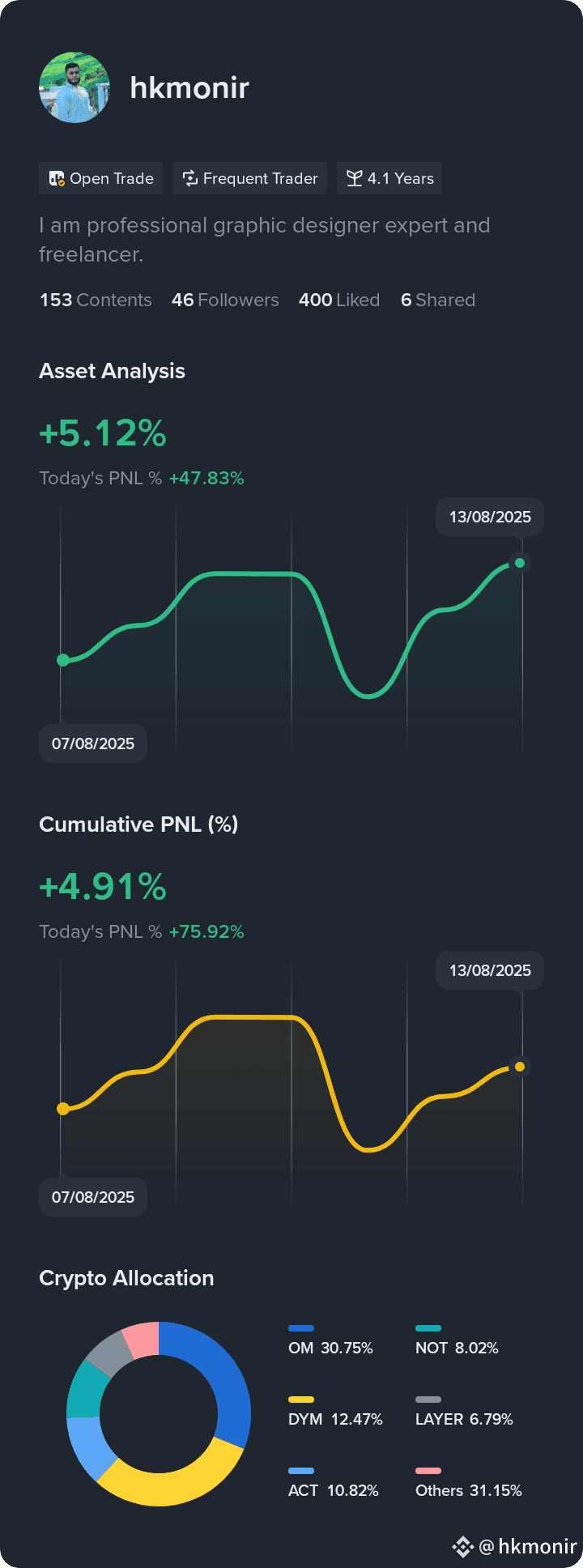This screenshot has height=1568, width=583.
Task: Click the Frequent Trader swap icon
Action: point(190,178)
